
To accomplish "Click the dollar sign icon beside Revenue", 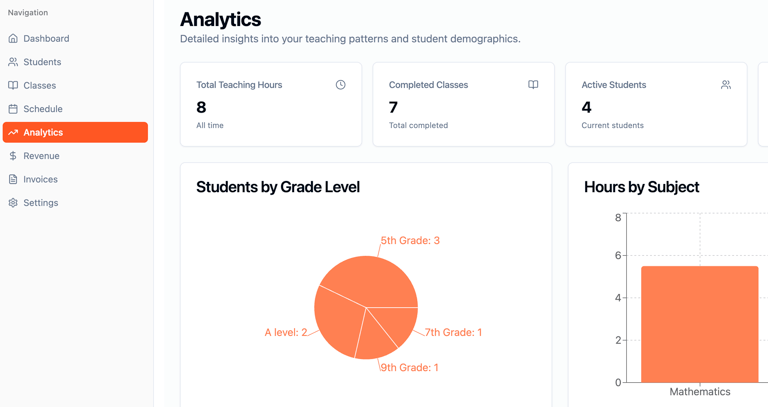I will pyautogui.click(x=13, y=156).
